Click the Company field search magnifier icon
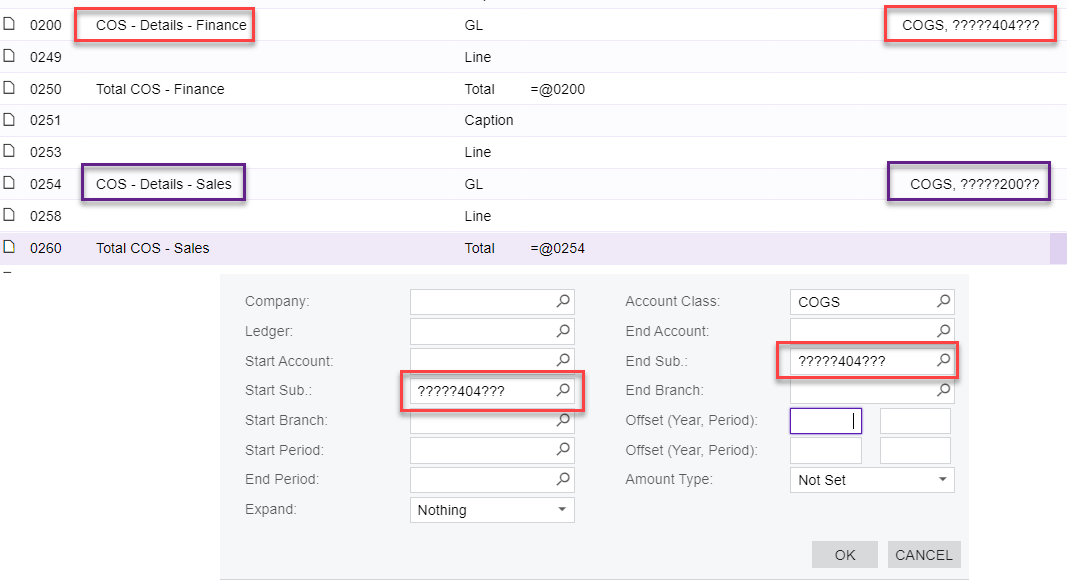Viewport: 1067px width, 580px height. 563,301
